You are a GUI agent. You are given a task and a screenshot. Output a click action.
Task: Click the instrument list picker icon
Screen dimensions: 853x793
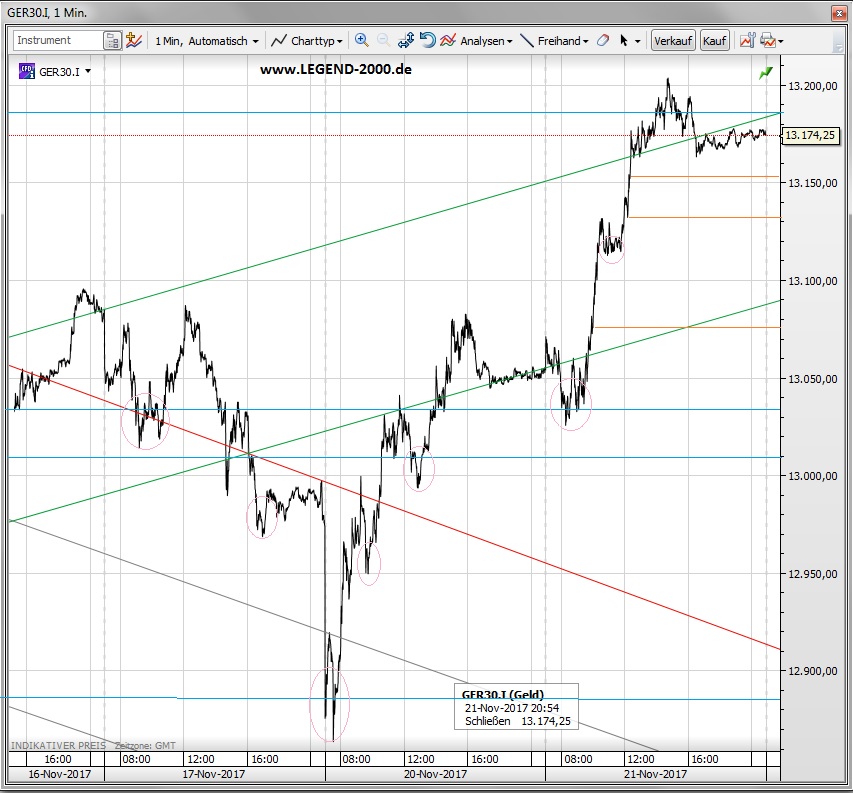click(111, 41)
